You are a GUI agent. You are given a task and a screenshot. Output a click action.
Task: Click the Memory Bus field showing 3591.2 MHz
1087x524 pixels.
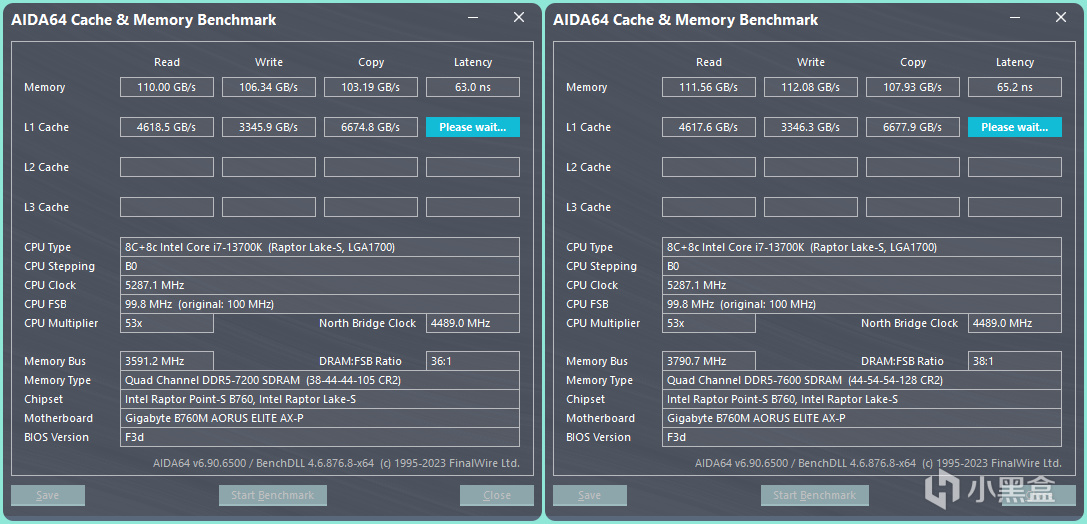167,361
